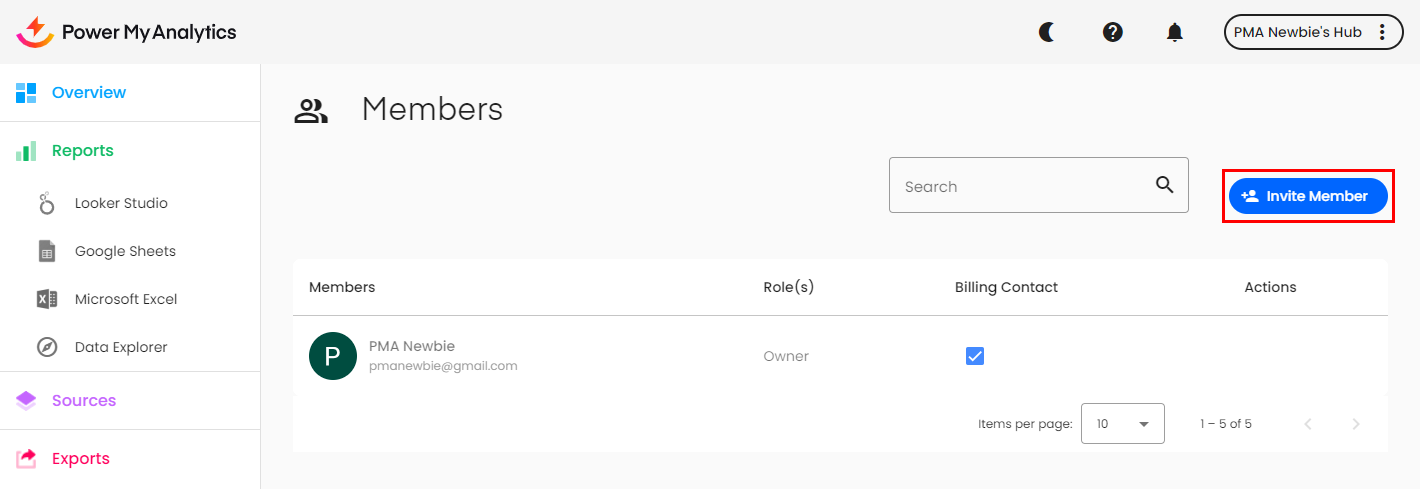Toggle Billing Contact checkbox for PMA Newbie
This screenshot has height=489, width=1420.
pos(975,356)
